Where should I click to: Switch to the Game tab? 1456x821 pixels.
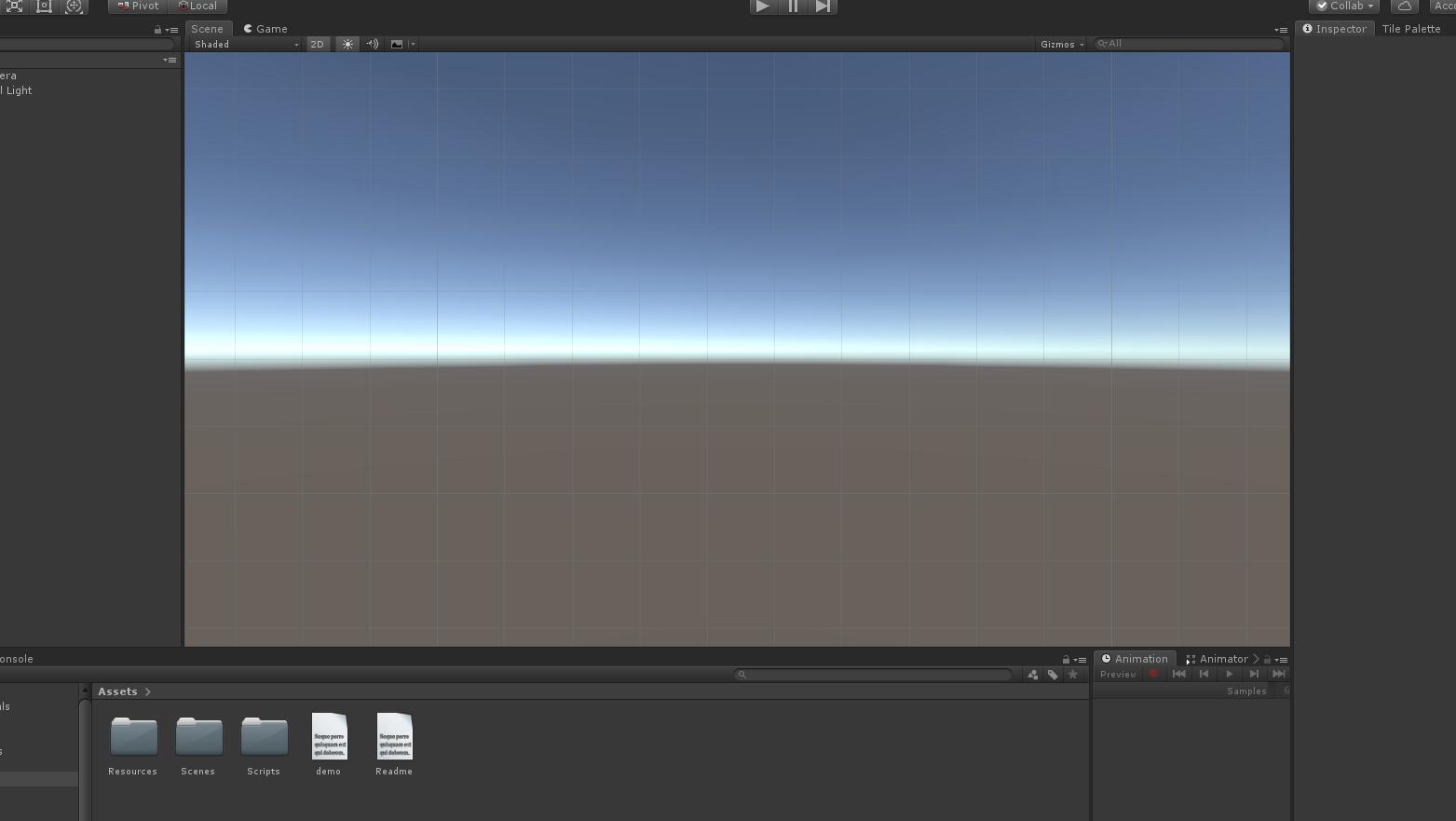point(265,29)
